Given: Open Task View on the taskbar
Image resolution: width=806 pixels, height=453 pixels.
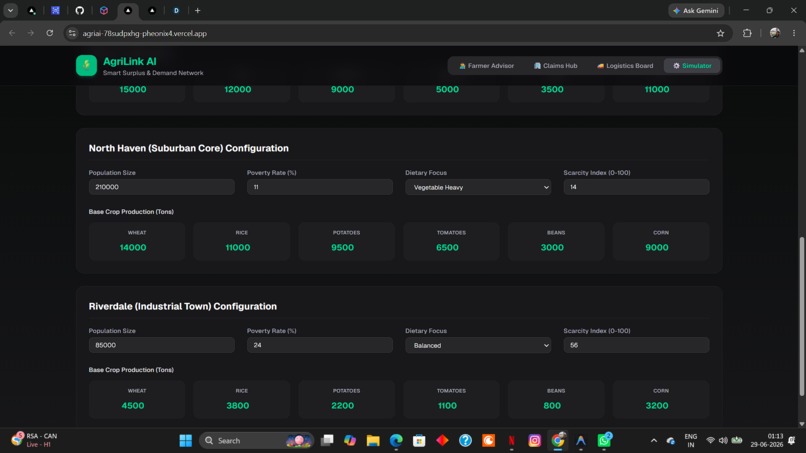Looking at the screenshot, I should tap(327, 441).
